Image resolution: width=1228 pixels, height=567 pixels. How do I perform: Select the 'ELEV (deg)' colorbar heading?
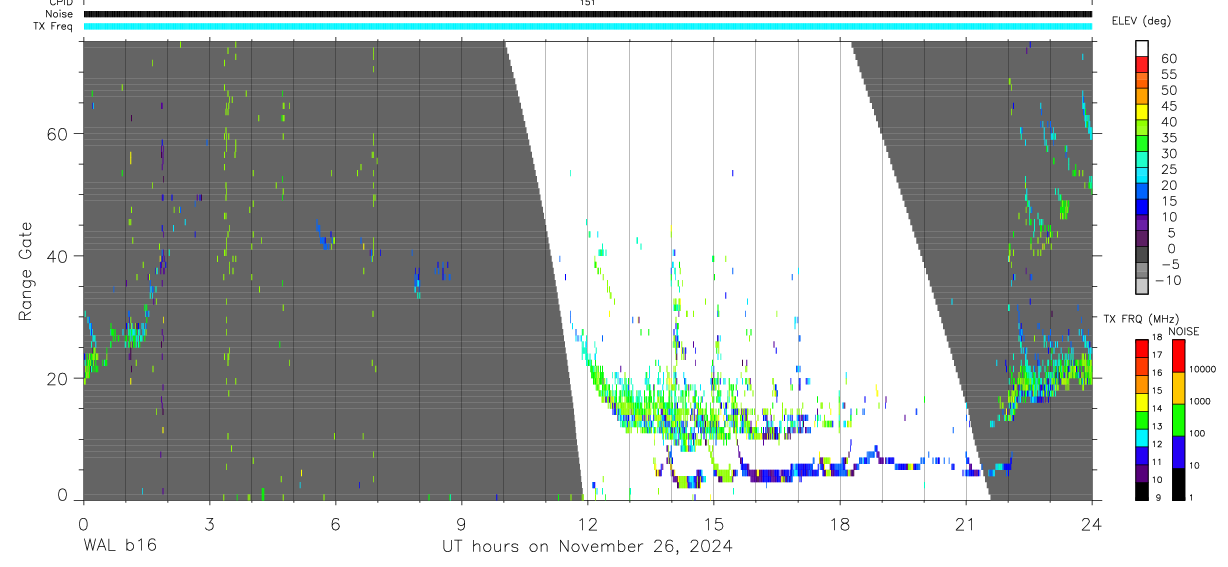[x=1141, y=20]
